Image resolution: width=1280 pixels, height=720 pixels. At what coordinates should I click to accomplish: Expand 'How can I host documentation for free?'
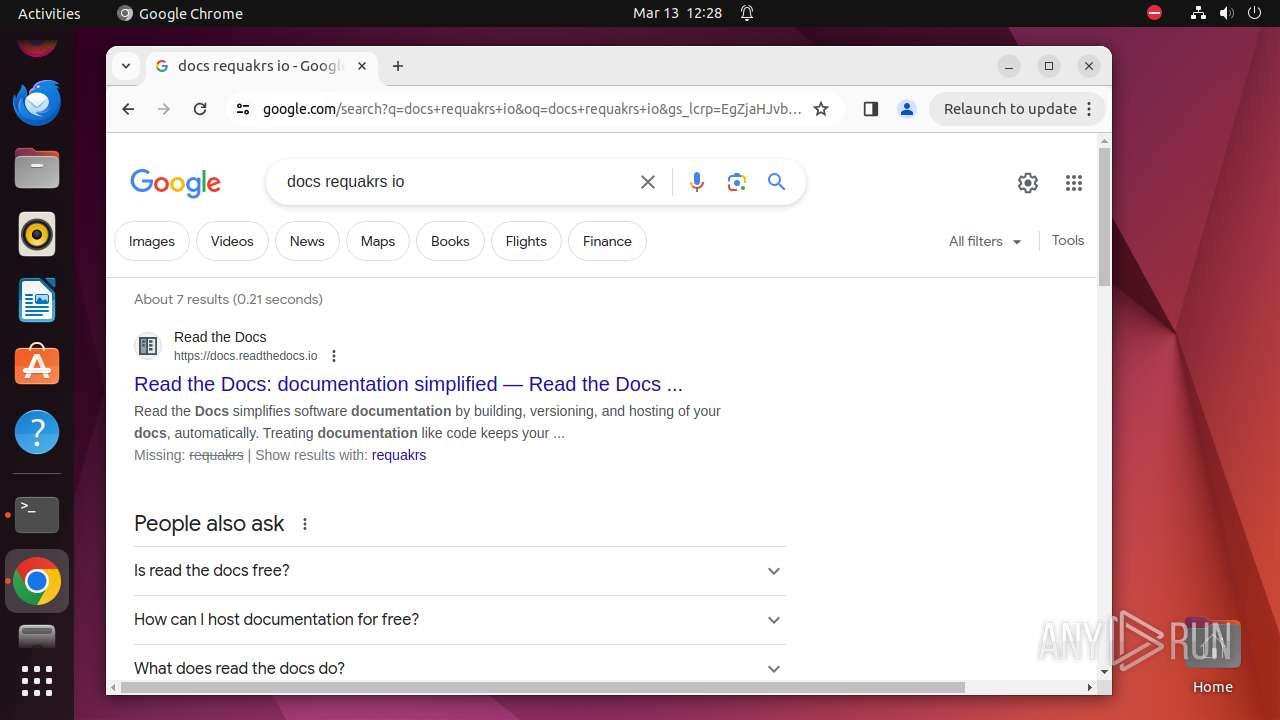click(460, 620)
